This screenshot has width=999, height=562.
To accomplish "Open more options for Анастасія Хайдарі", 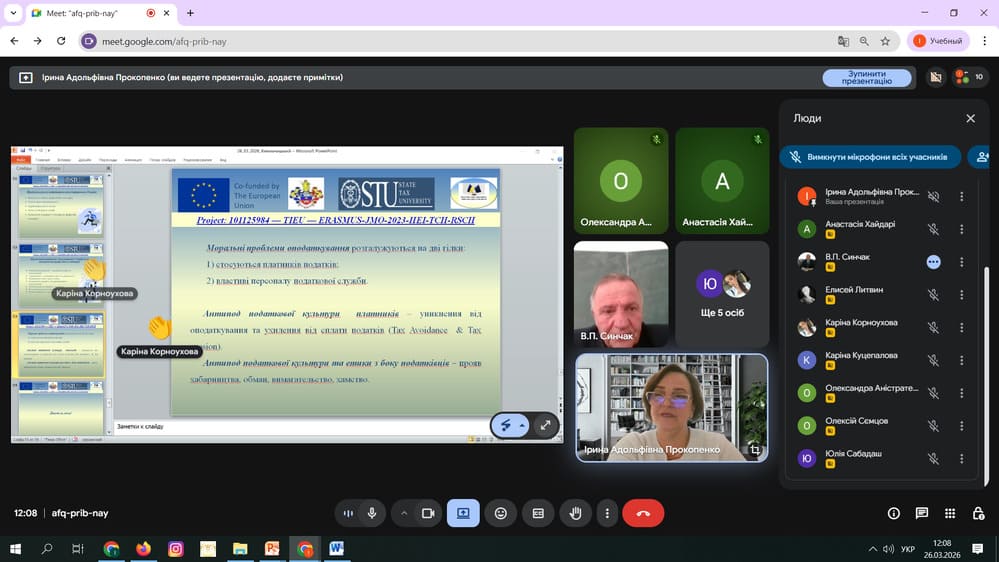I will pyautogui.click(x=961, y=229).
